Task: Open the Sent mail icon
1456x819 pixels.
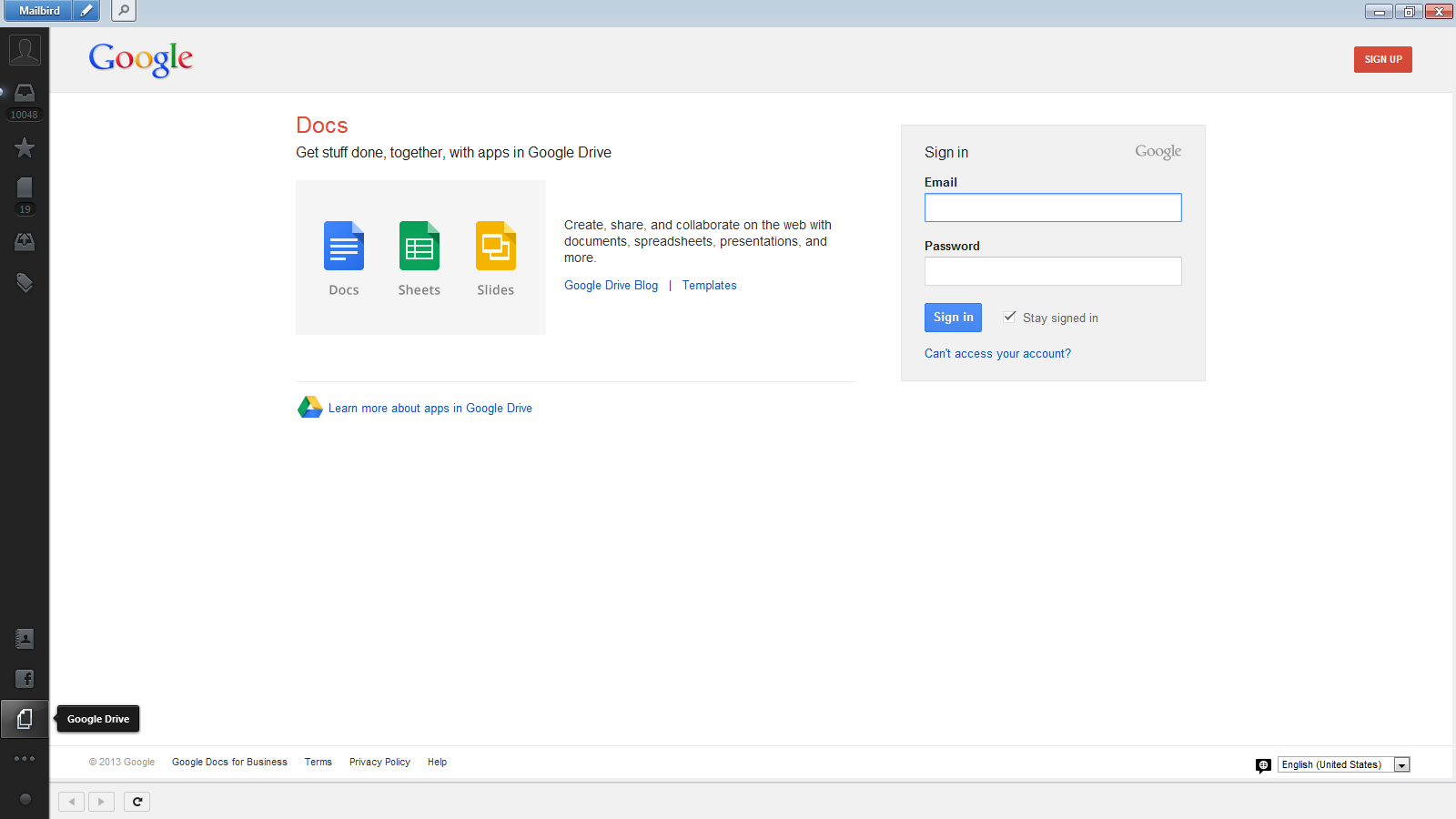Action: tap(25, 241)
